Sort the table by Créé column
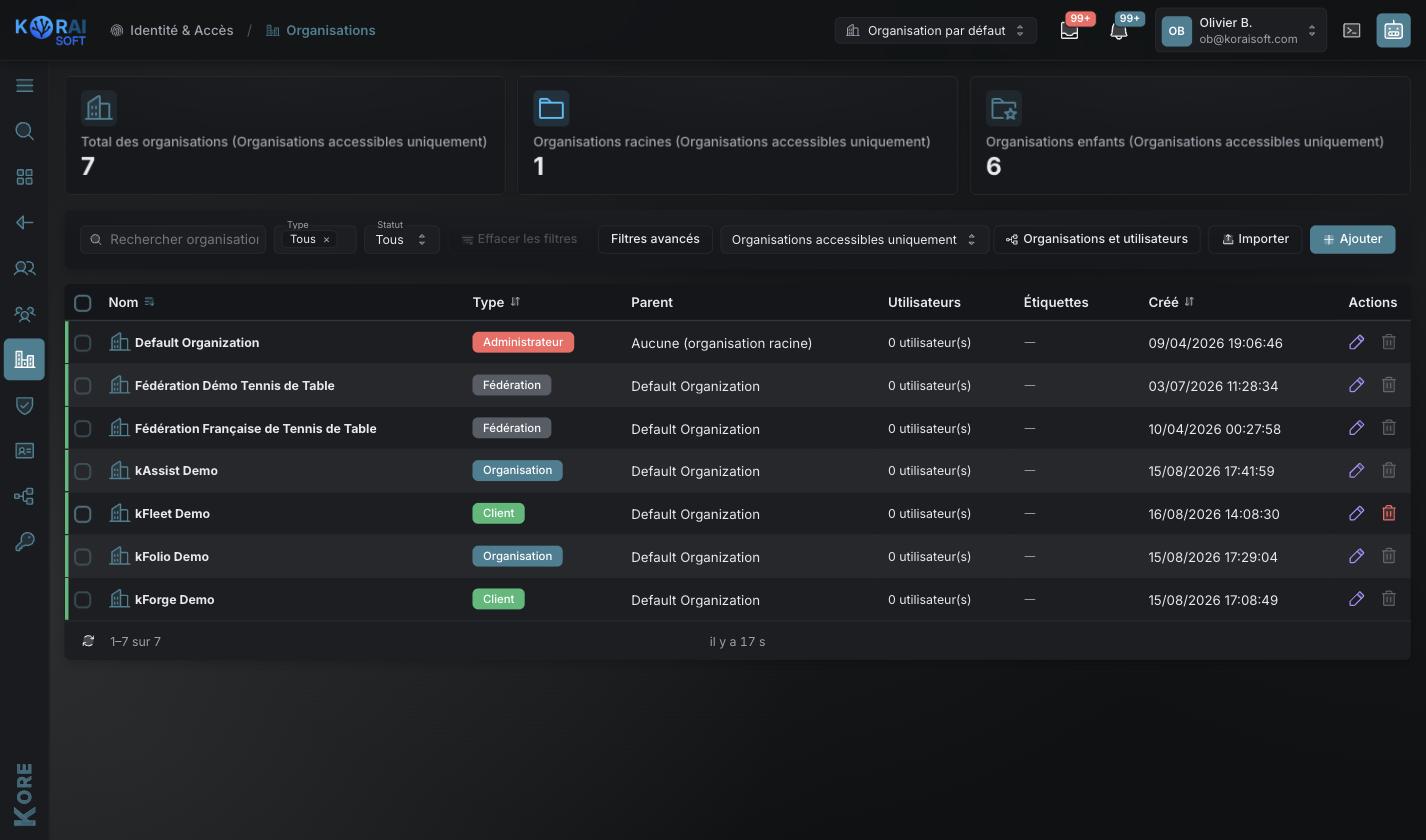This screenshot has width=1426, height=840. [1171, 302]
